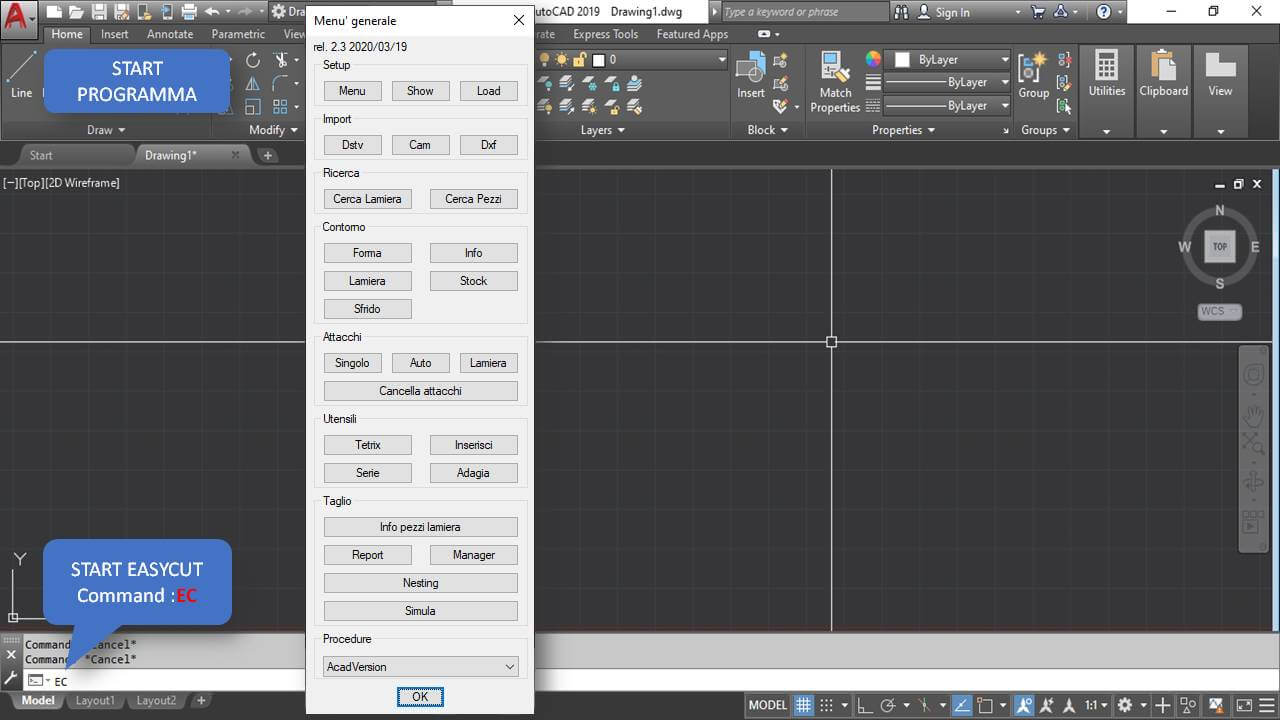This screenshot has height=720, width=1280.
Task: Open the Express Tools ribbon tab
Action: 605,34
